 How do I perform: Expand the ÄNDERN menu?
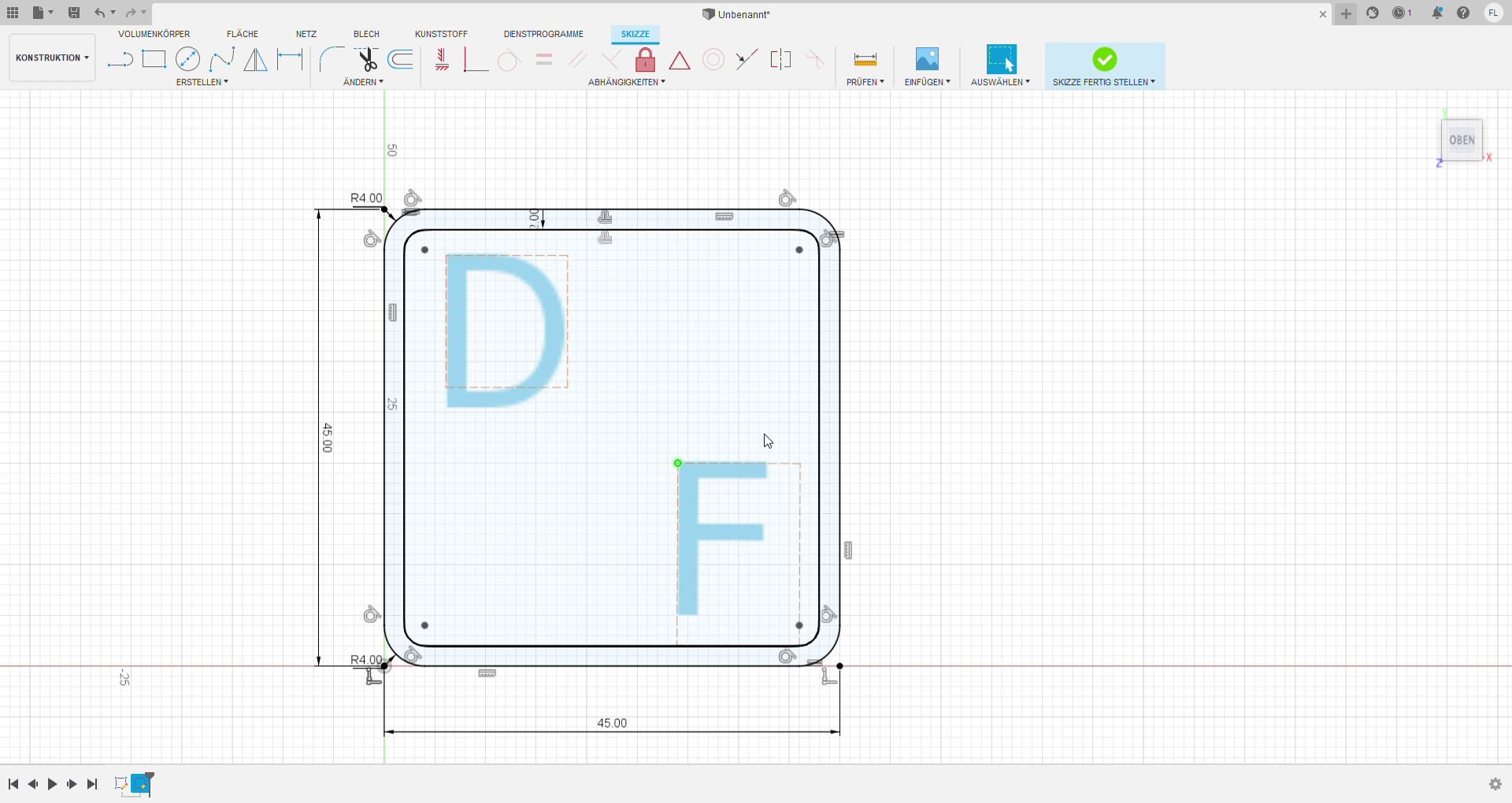point(363,82)
